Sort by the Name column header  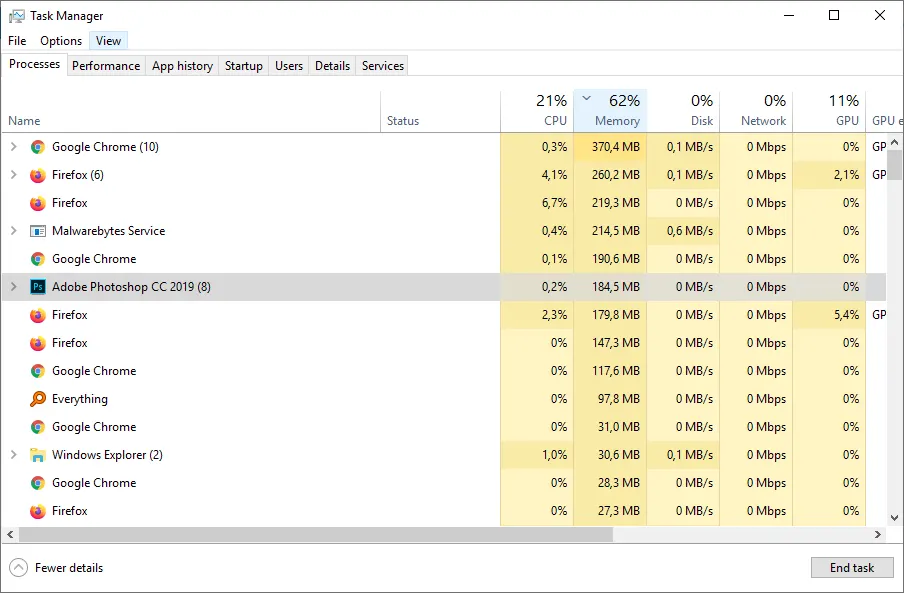click(191, 112)
